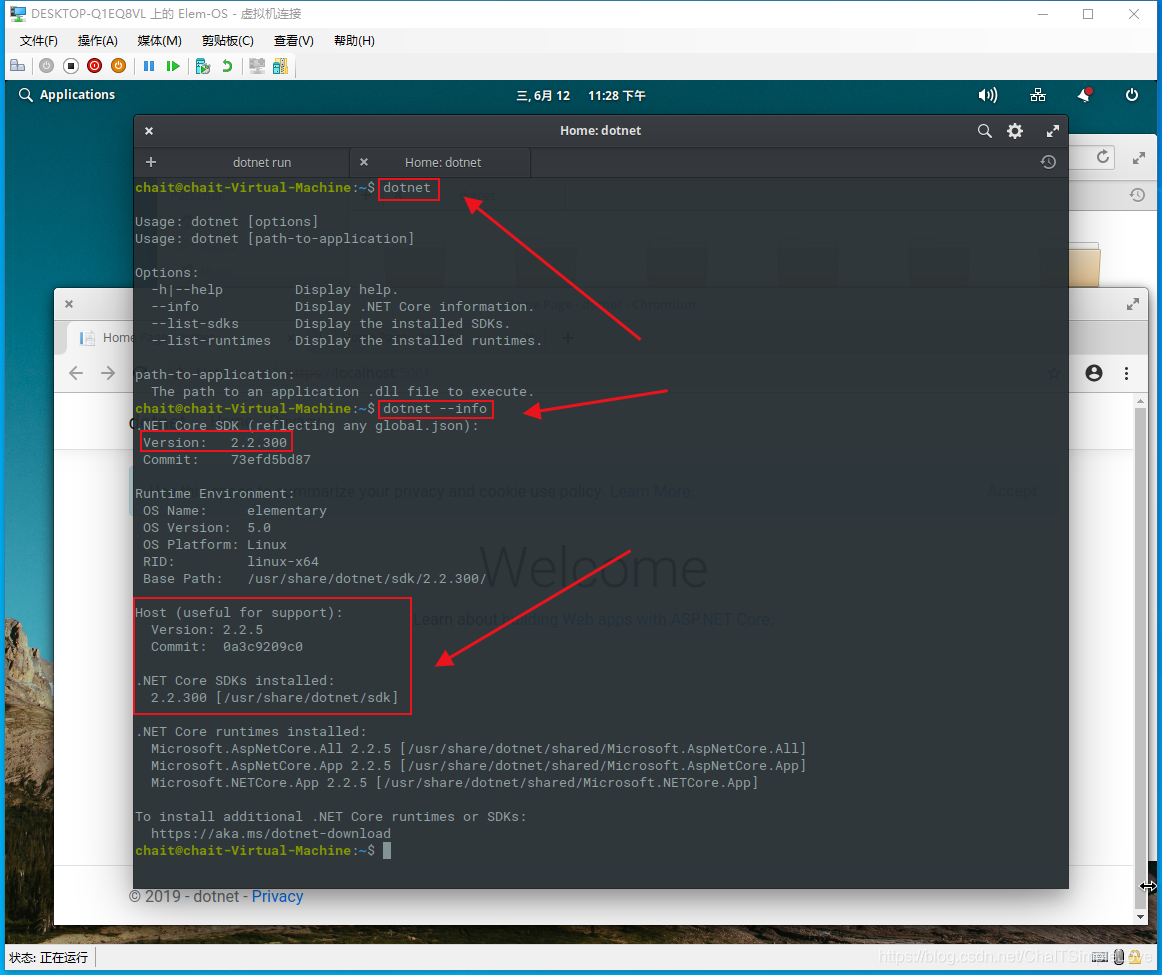This screenshot has height=975, width=1162.
Task: Maximize the Chromium browser window
Action: pyautogui.click(x=1132, y=304)
